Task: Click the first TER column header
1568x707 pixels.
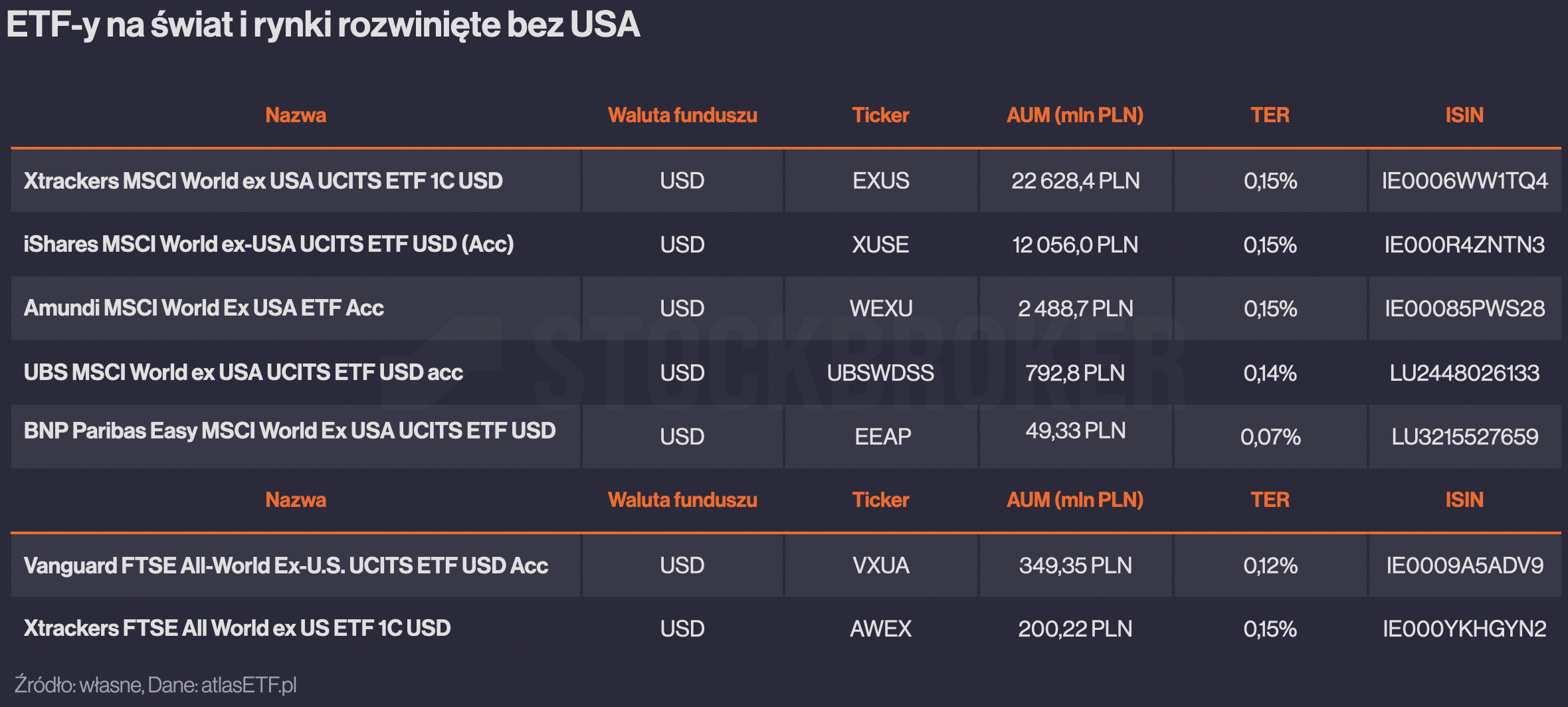Action: pyautogui.click(x=1270, y=115)
